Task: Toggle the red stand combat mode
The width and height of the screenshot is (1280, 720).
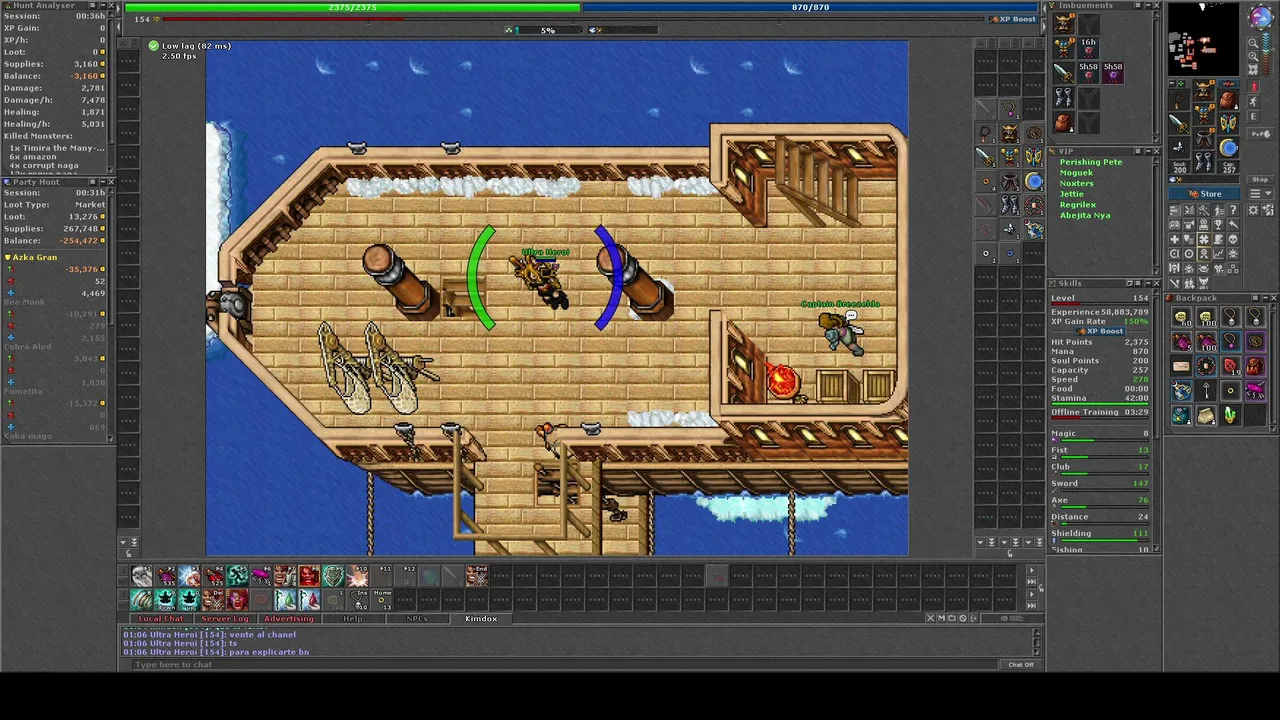Action: [x=1253, y=87]
